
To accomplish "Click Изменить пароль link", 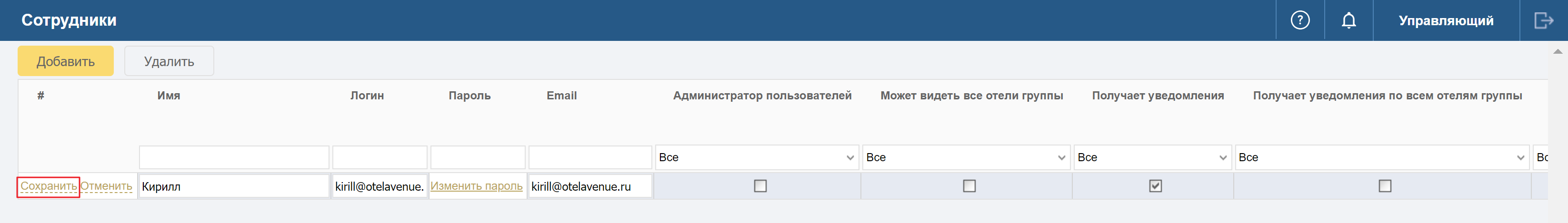I will [476, 186].
